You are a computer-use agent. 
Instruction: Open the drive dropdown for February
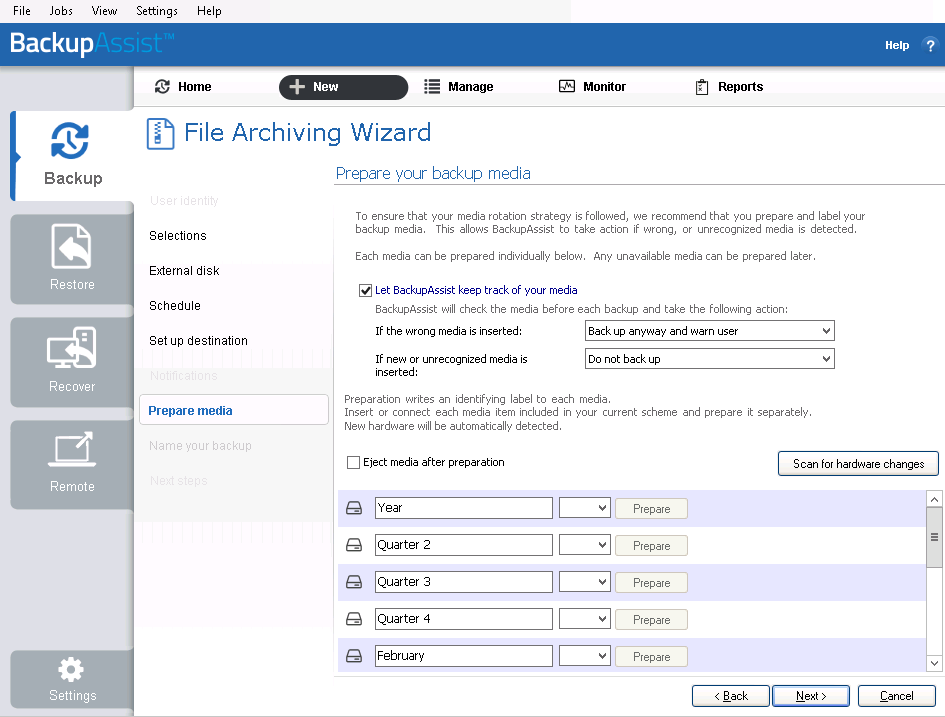click(x=585, y=656)
